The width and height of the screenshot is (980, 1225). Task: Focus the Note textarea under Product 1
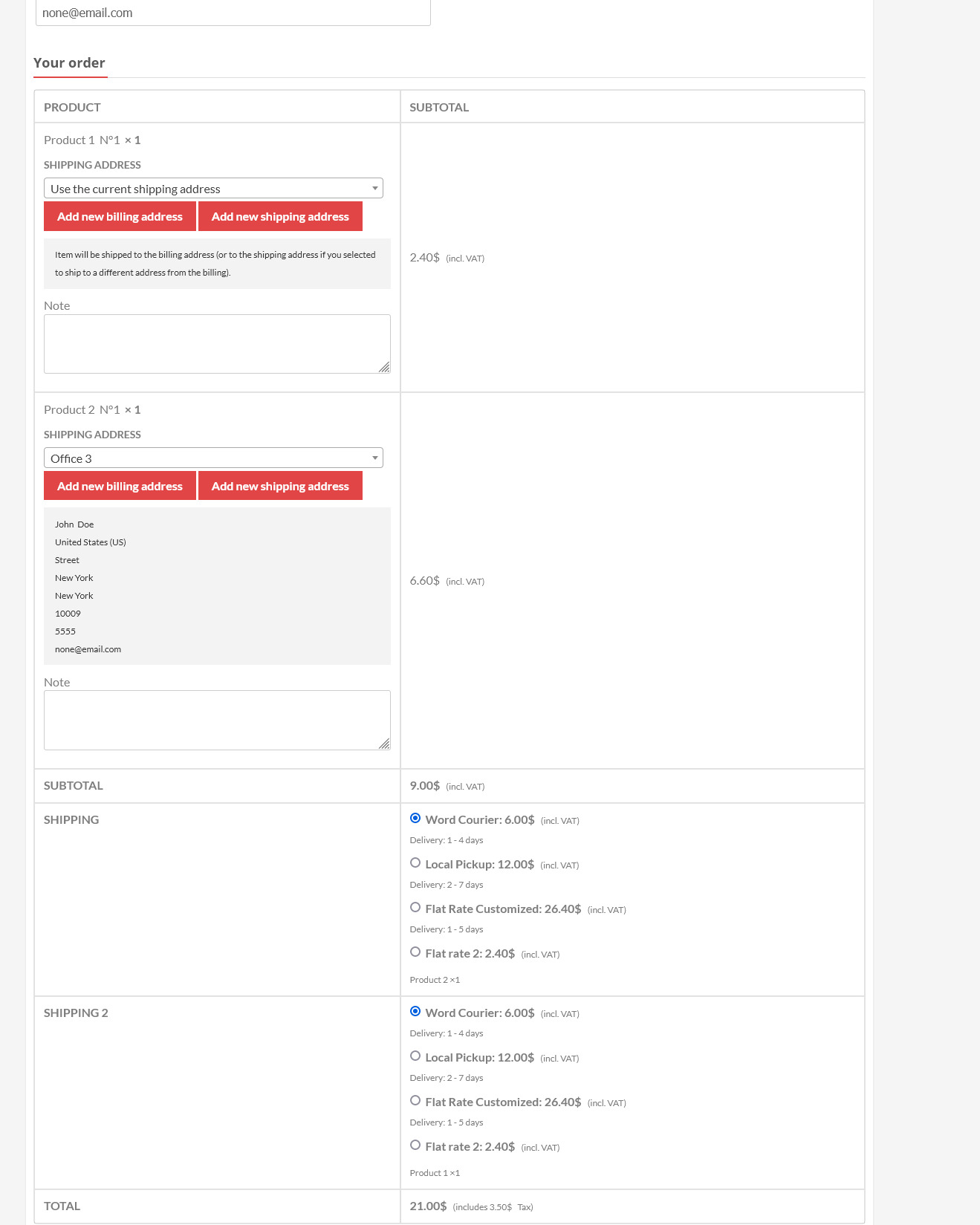[216, 343]
